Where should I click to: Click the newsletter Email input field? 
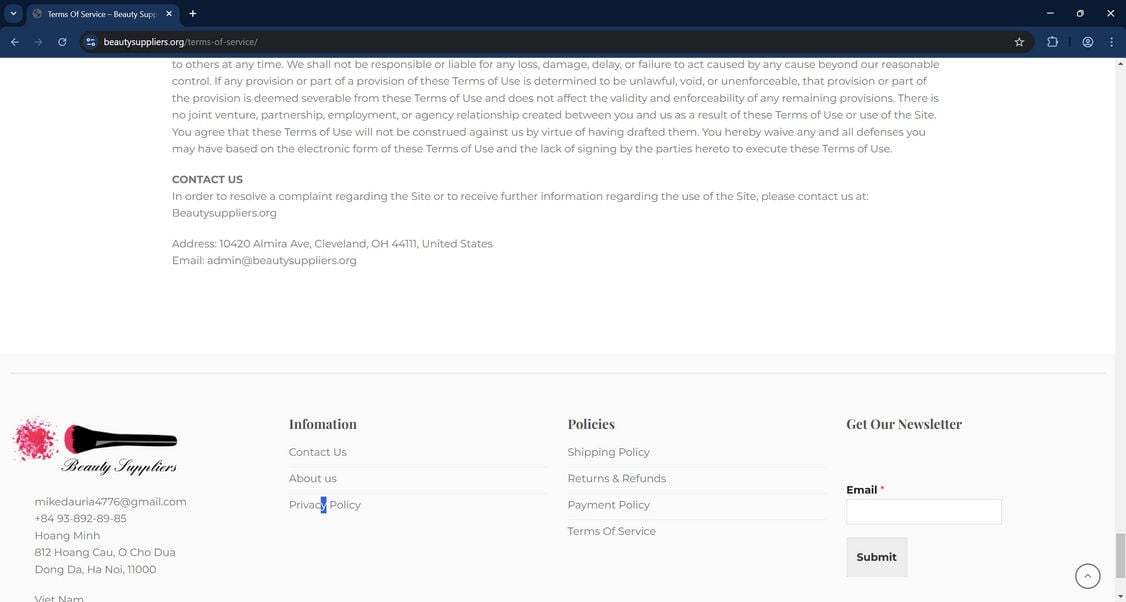point(923,512)
